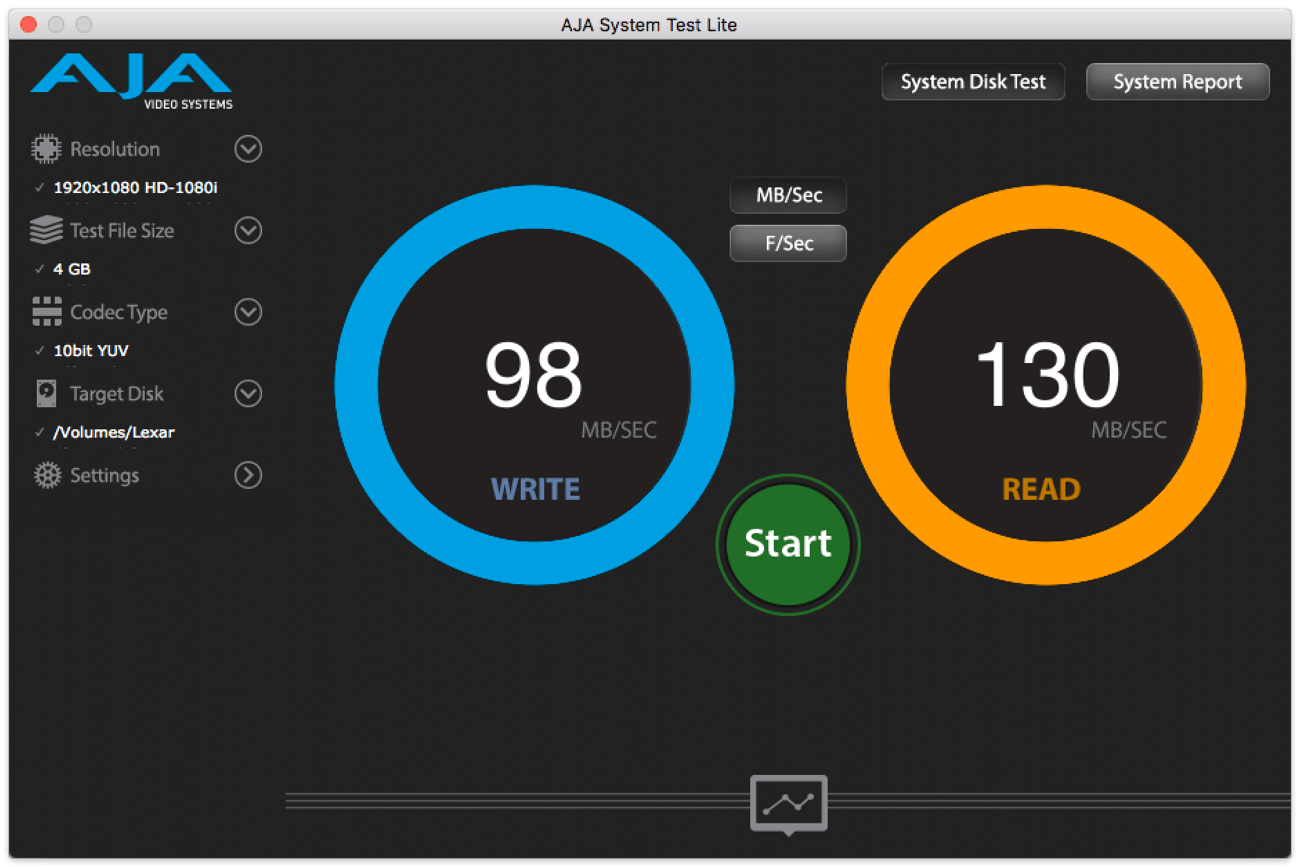Click the AJA Video Systems logo
This screenshot has height=867, width=1300.
pyautogui.click(x=132, y=82)
